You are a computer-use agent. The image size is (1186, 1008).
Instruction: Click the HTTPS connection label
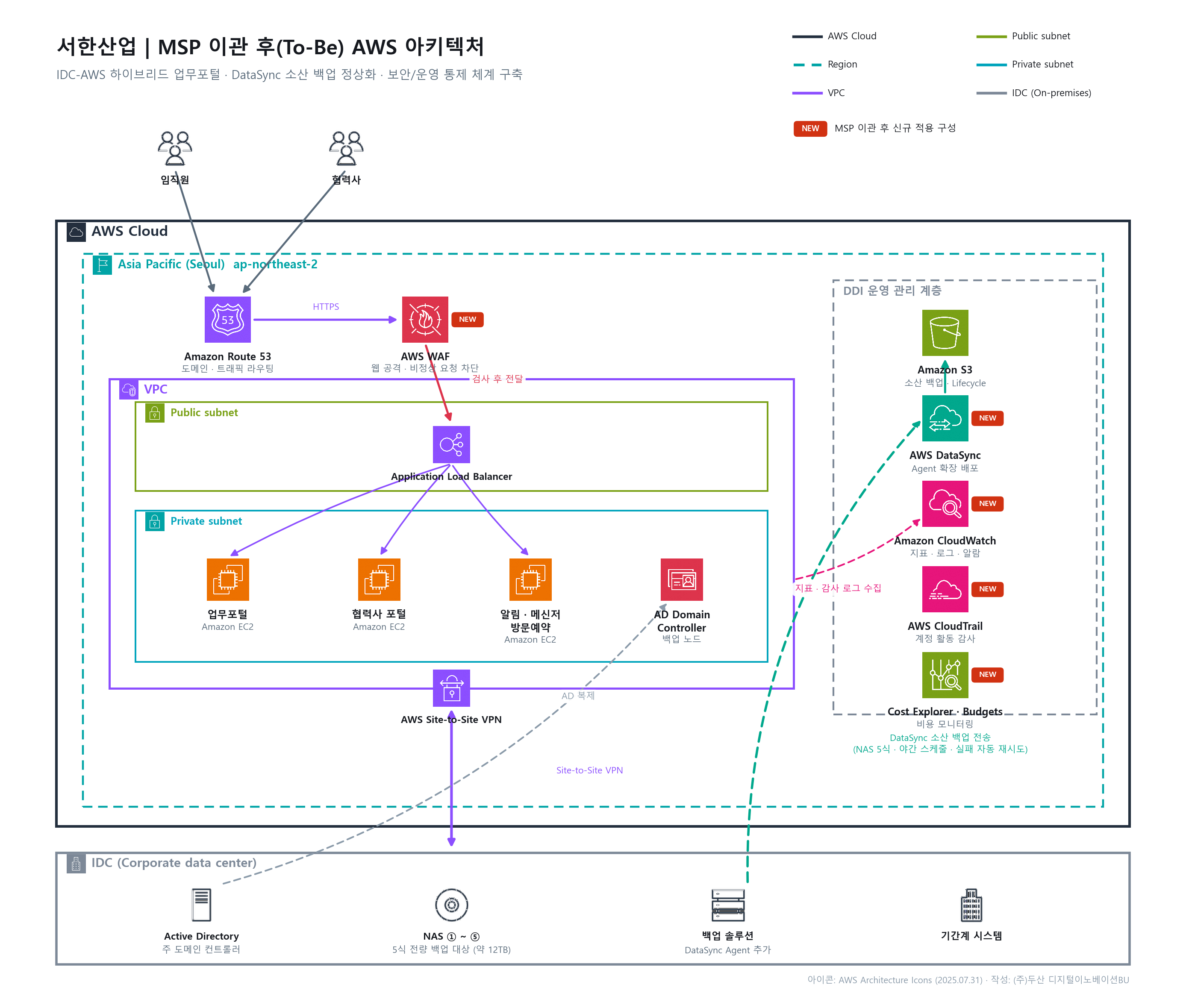point(326,307)
